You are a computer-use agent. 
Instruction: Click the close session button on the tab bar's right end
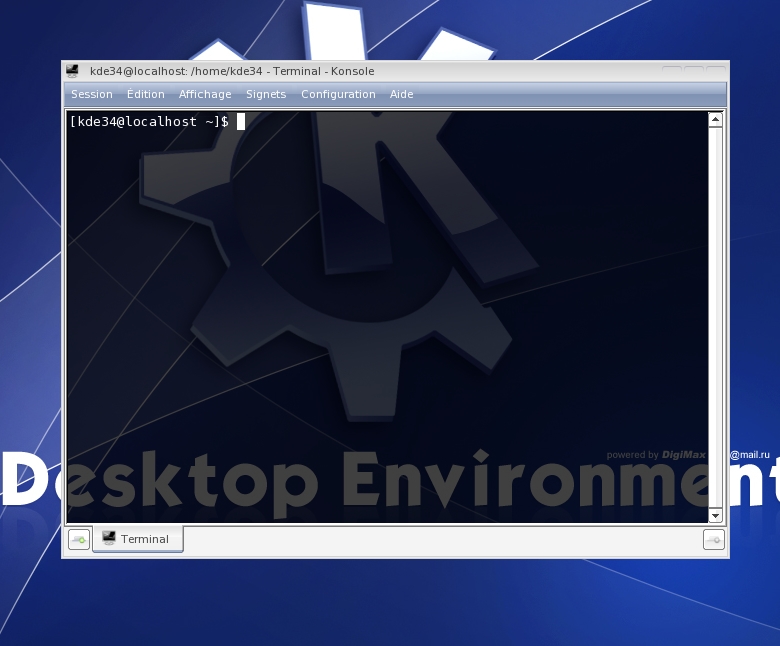(713, 540)
